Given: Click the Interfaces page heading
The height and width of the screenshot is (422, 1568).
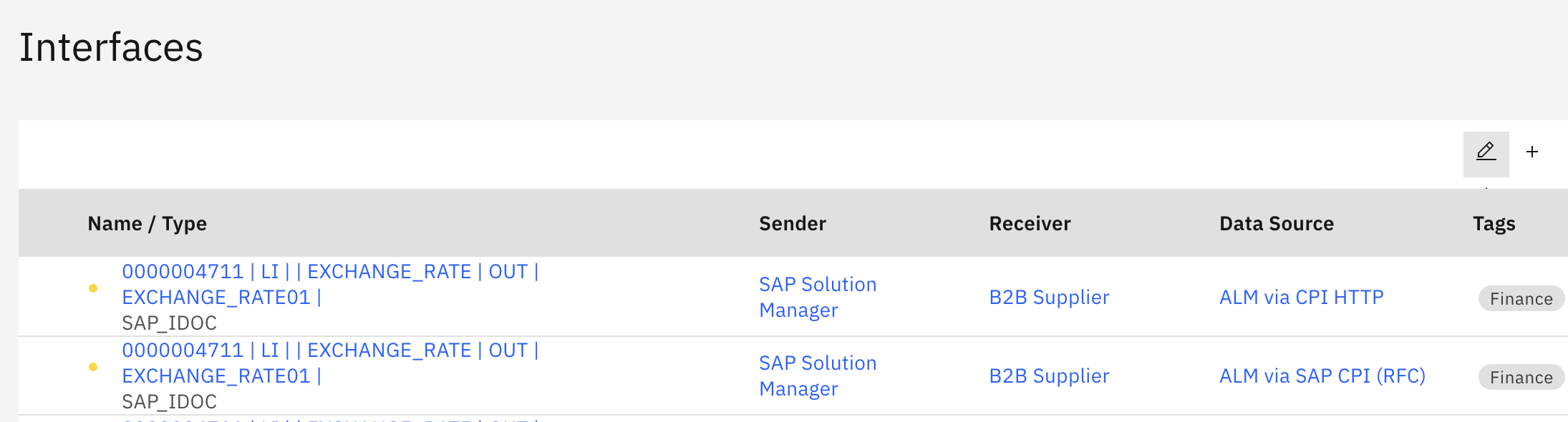Looking at the screenshot, I should (x=111, y=48).
